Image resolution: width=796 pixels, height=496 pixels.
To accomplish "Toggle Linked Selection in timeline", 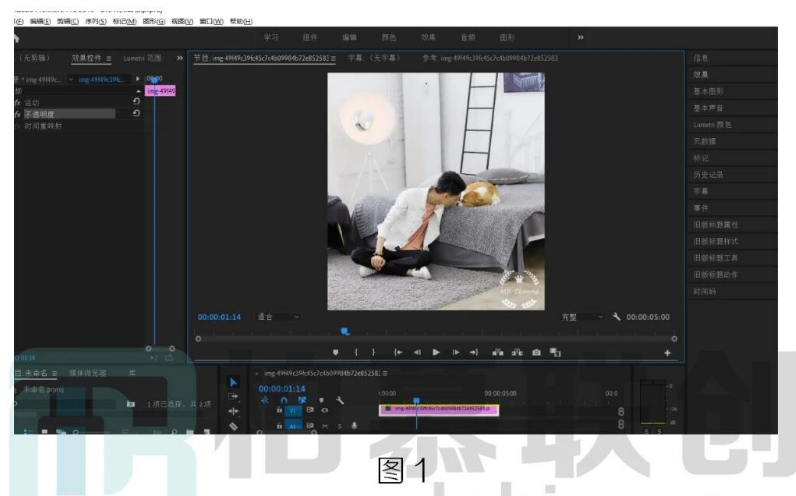I will click(x=302, y=401).
